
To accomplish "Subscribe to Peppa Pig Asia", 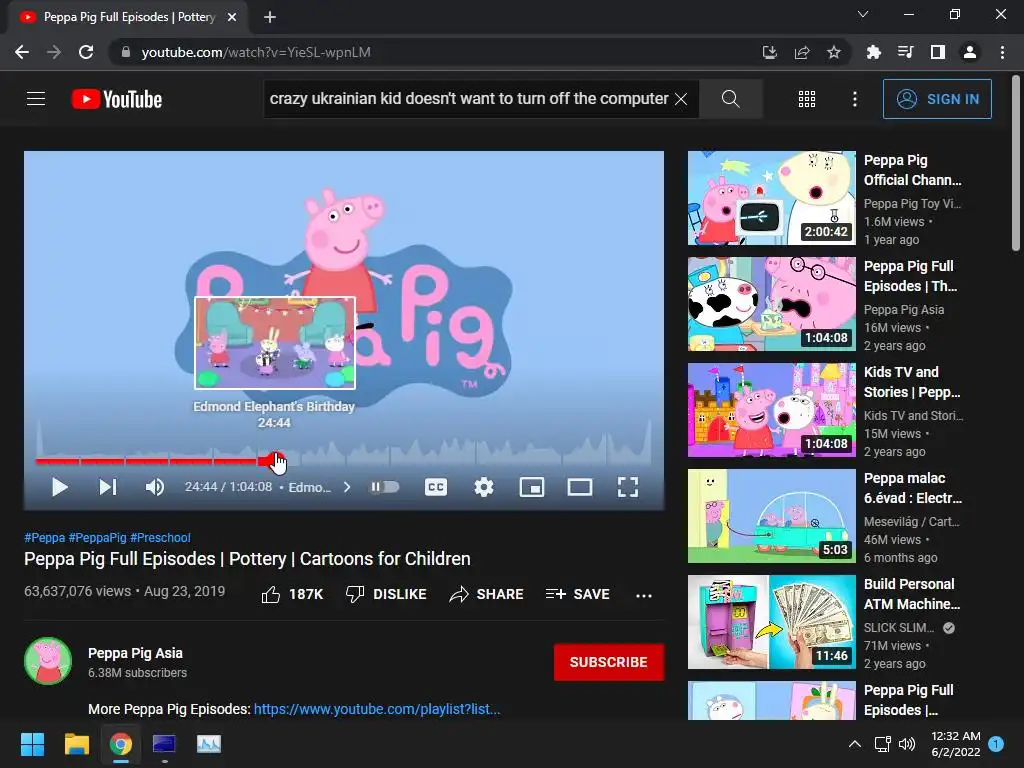I will point(609,662).
